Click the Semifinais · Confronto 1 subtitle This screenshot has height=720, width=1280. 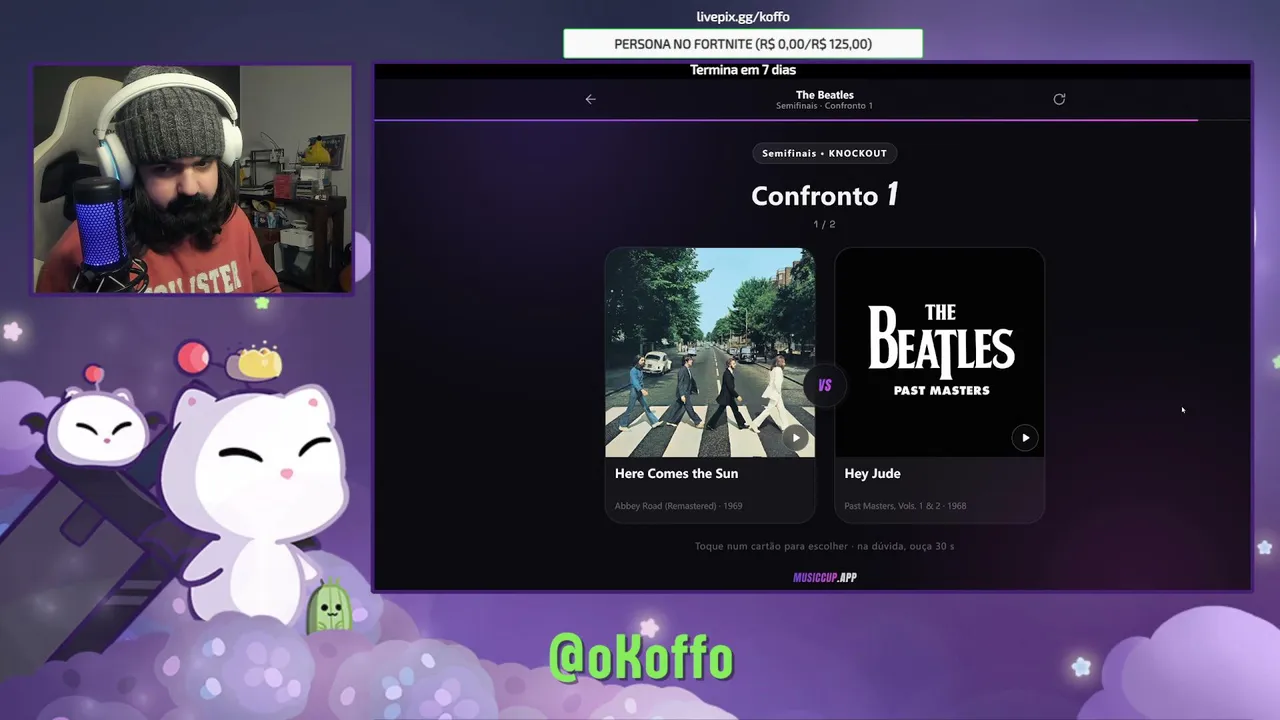coord(825,106)
